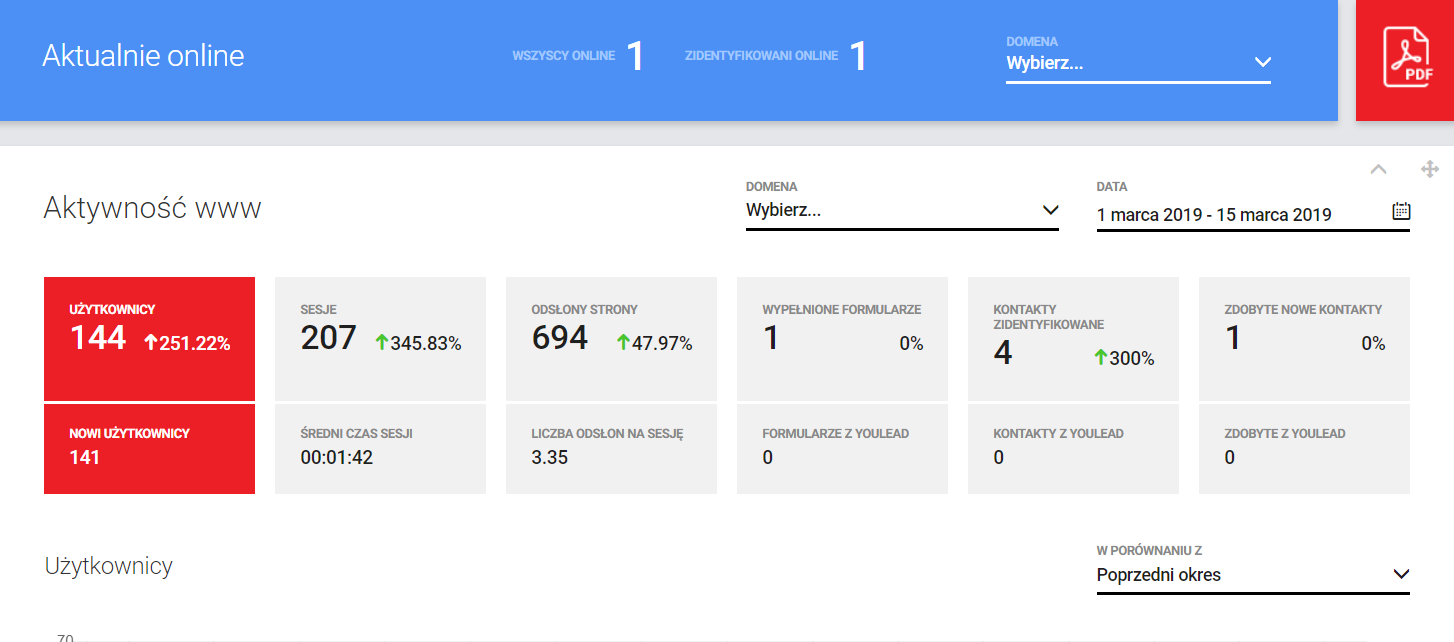Open the calendar icon in date field

(1401, 211)
